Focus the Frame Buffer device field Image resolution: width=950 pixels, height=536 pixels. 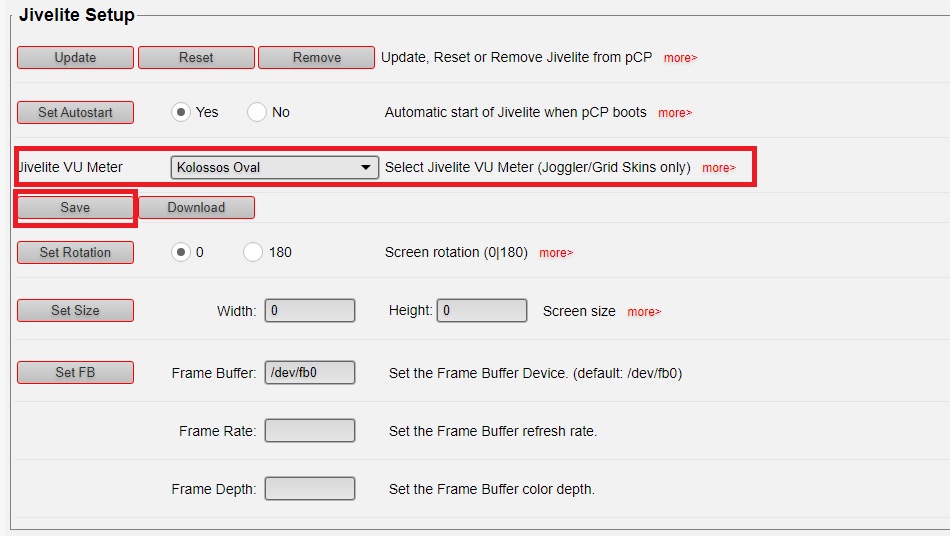[x=310, y=372]
